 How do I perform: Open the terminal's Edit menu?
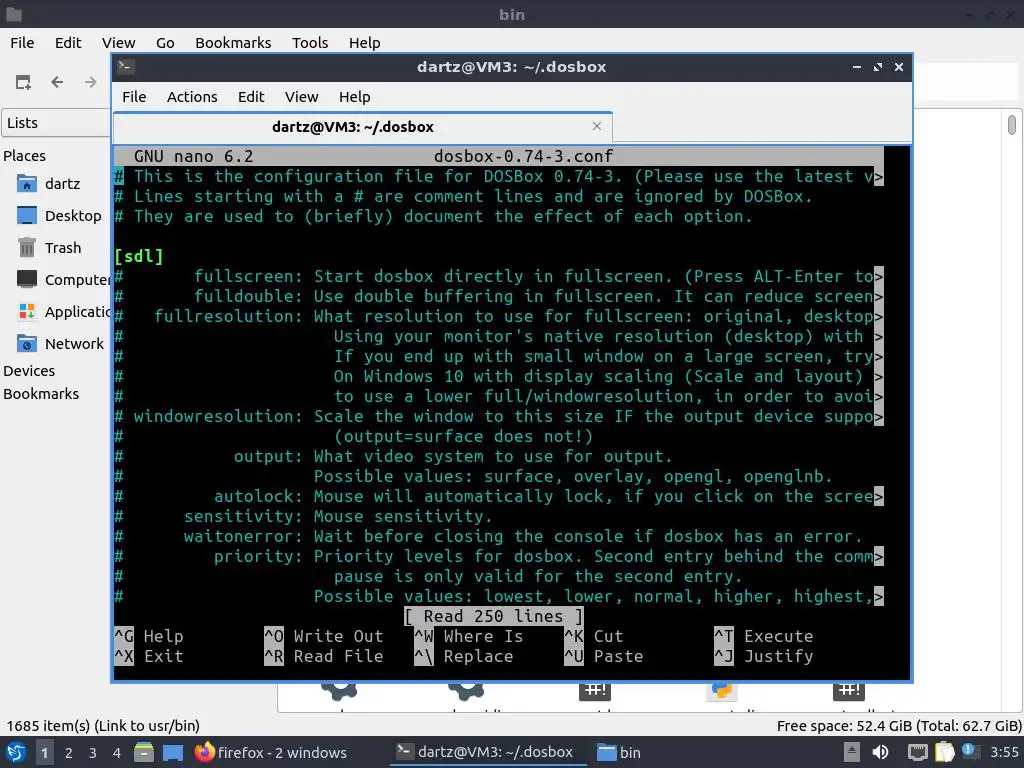pyautogui.click(x=251, y=97)
